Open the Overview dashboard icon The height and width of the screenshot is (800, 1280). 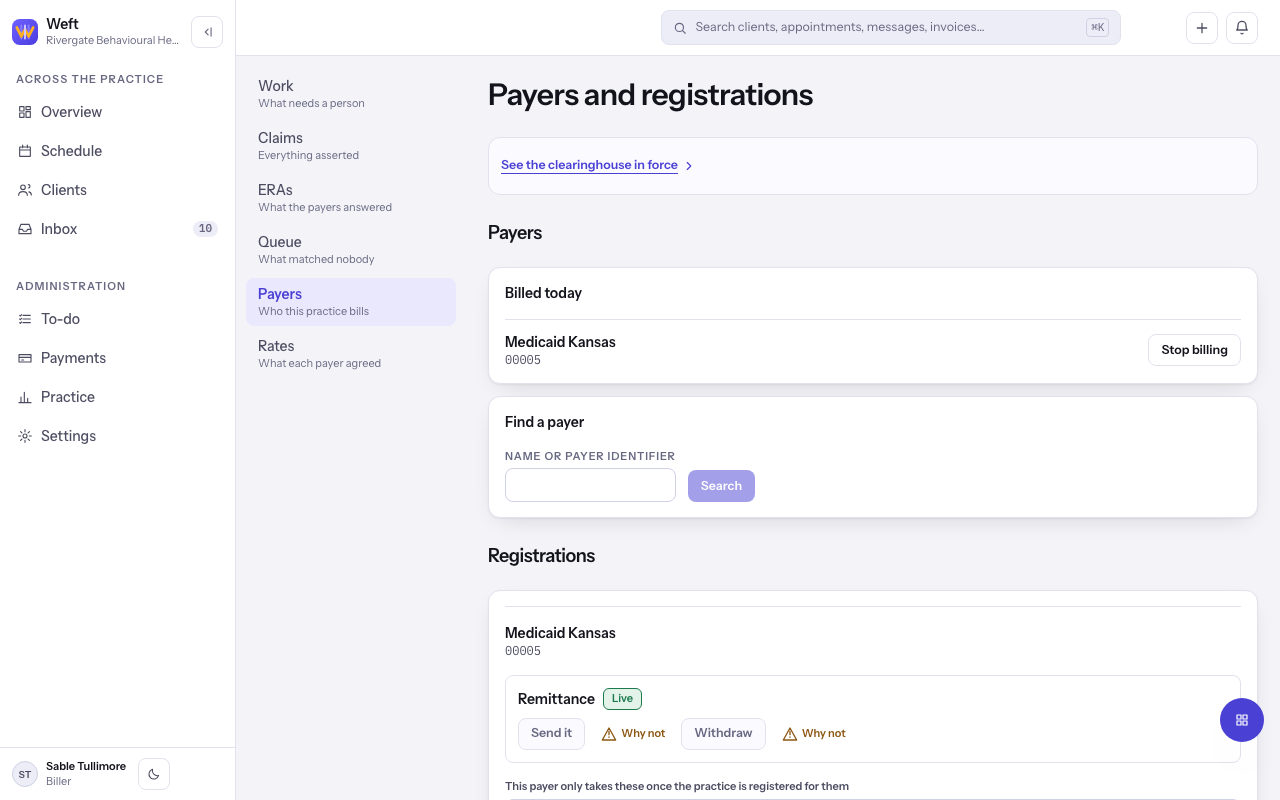tap(25, 112)
